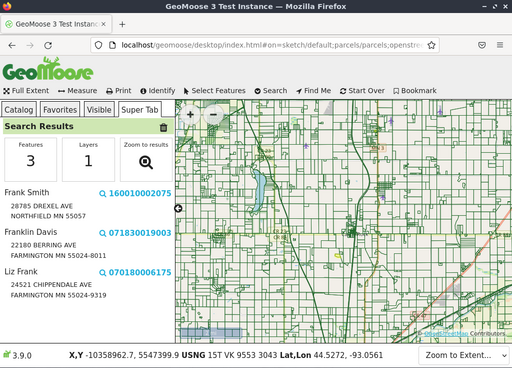Image resolution: width=512 pixels, height=368 pixels.
Task: Collapse the sidebar with arrow icon
Action: click(x=178, y=208)
